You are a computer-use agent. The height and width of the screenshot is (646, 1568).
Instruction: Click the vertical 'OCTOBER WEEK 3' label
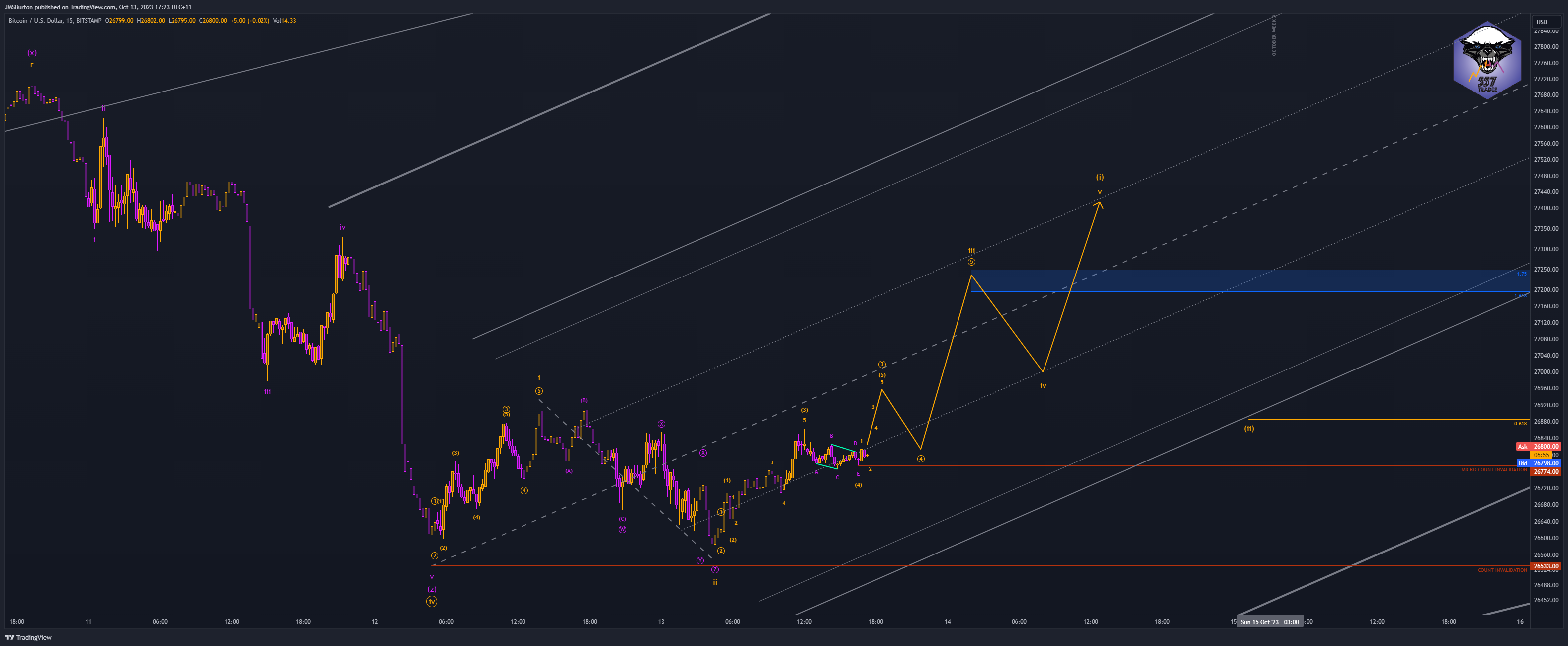tap(1274, 36)
